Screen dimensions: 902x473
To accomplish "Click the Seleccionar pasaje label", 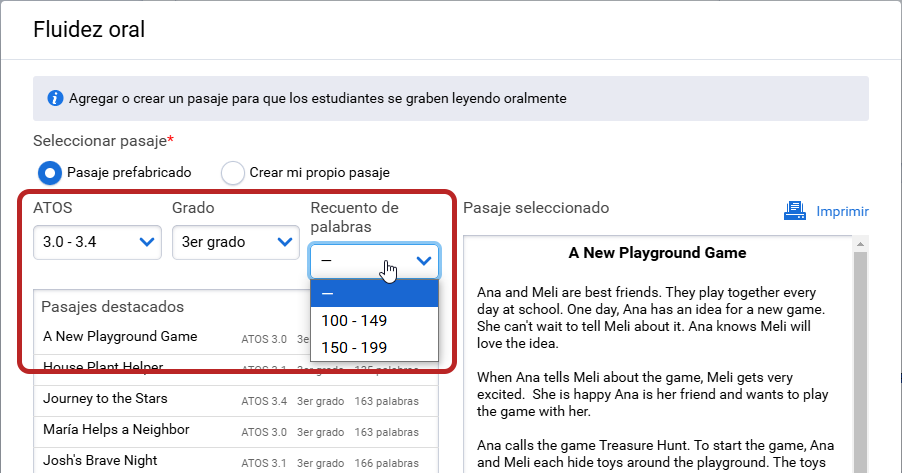I will coord(104,141).
